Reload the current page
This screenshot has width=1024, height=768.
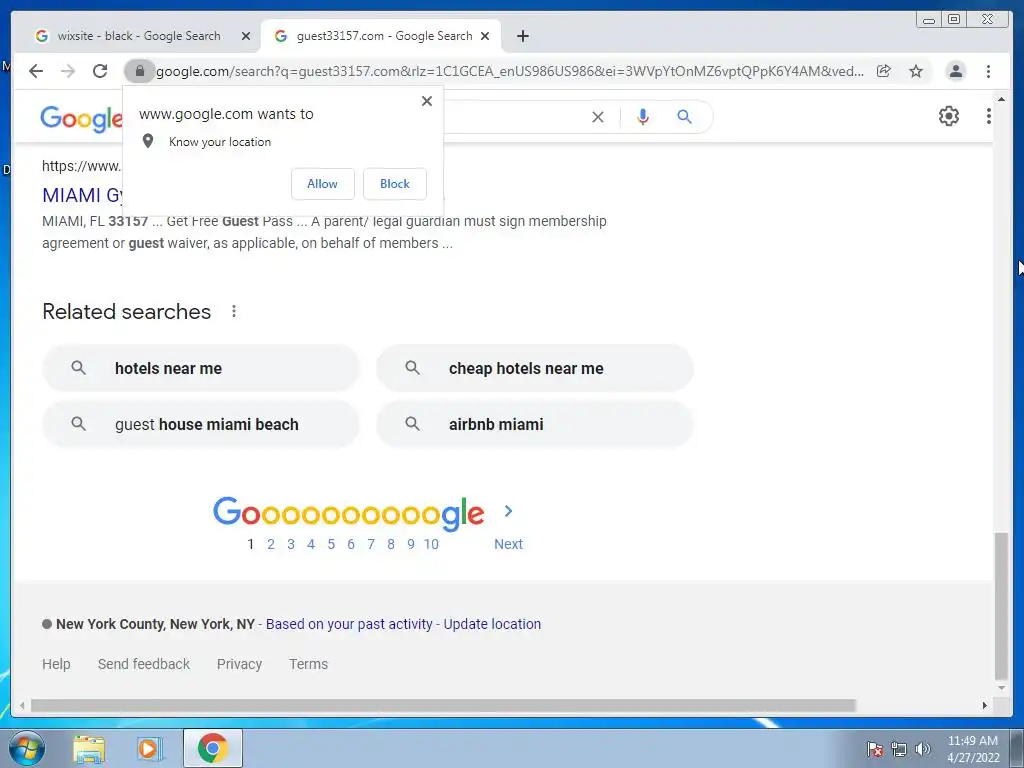(x=100, y=71)
